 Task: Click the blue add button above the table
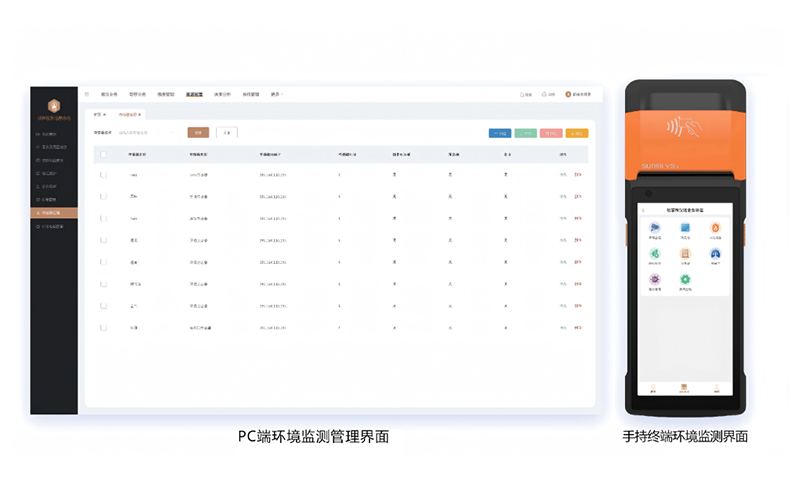click(500, 132)
